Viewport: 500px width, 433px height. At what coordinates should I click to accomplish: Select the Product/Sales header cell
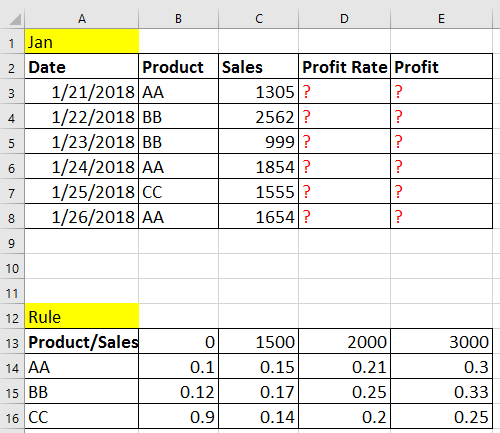tap(82, 341)
